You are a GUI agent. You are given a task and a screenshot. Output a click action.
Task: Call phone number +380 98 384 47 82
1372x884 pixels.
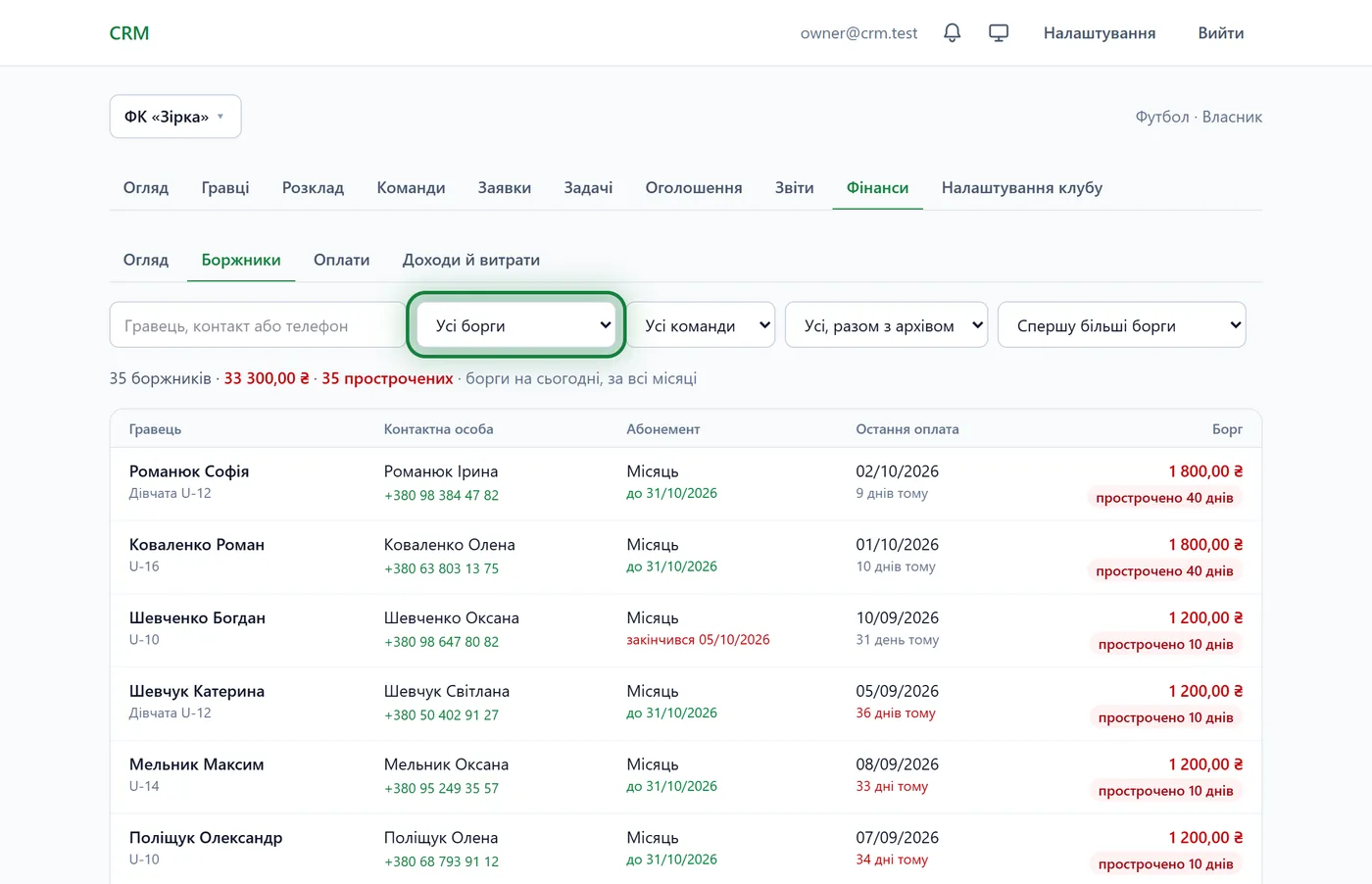click(441, 495)
